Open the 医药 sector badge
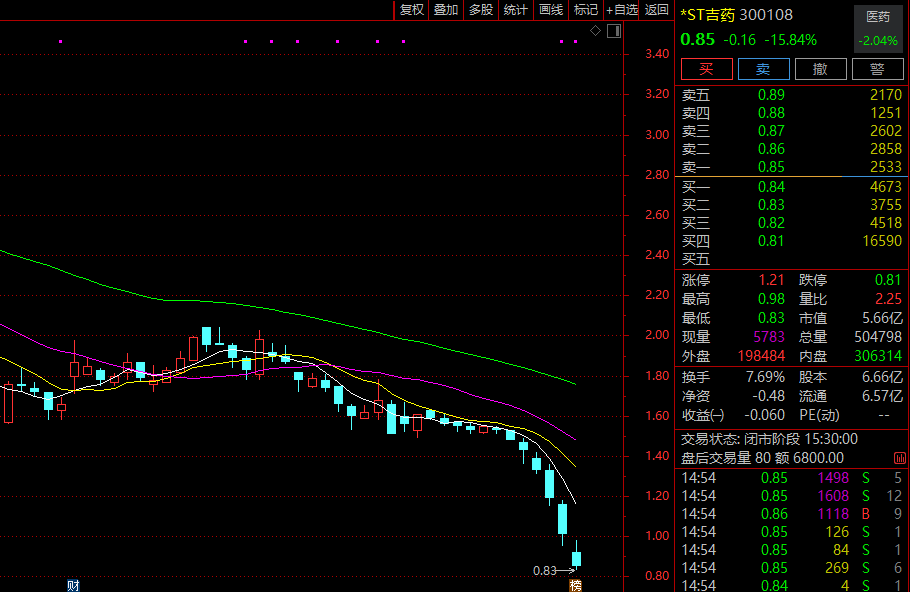Screen dimensions: 910x592 pyautogui.click(x=878, y=28)
